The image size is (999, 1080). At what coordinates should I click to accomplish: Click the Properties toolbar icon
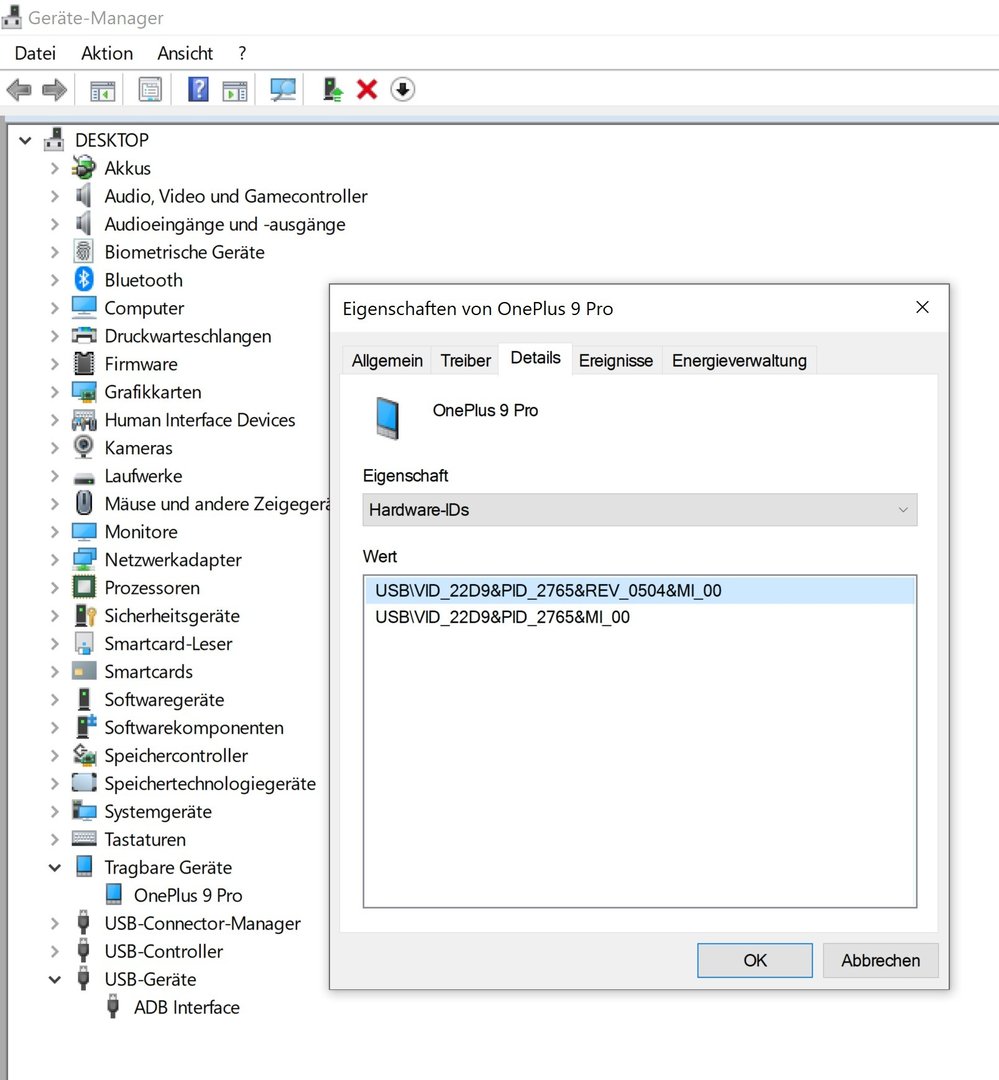(150, 90)
